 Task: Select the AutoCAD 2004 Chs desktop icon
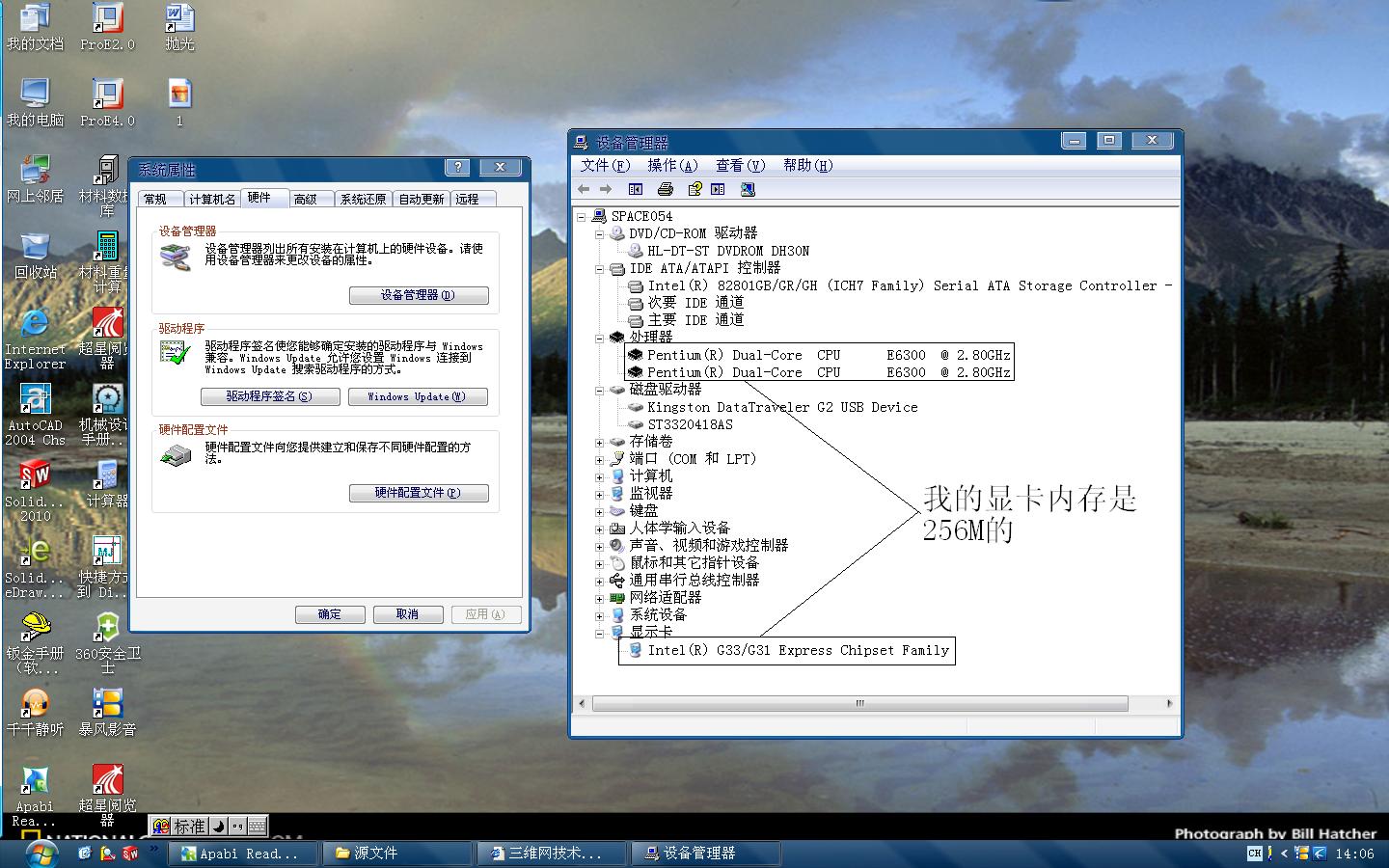(35, 415)
